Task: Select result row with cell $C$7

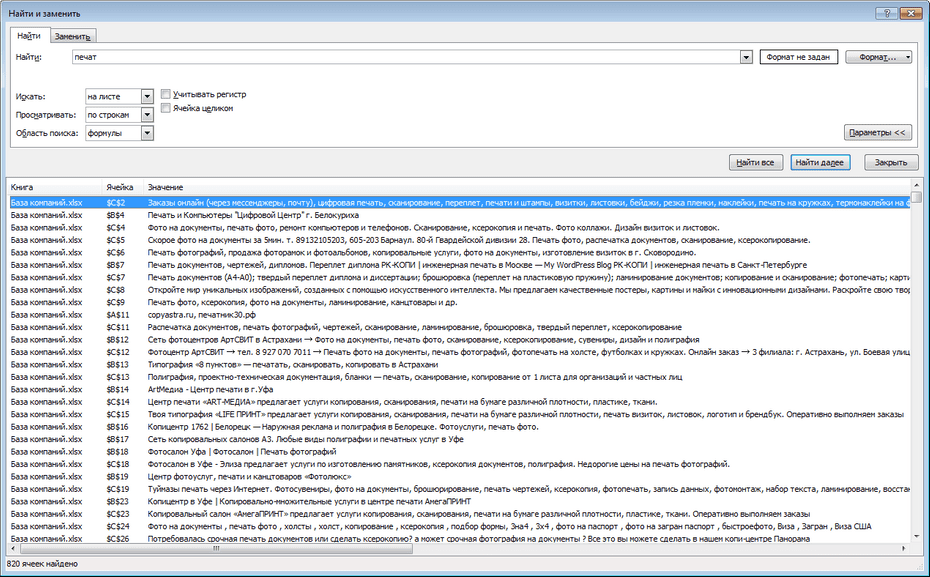Action: pos(459,278)
